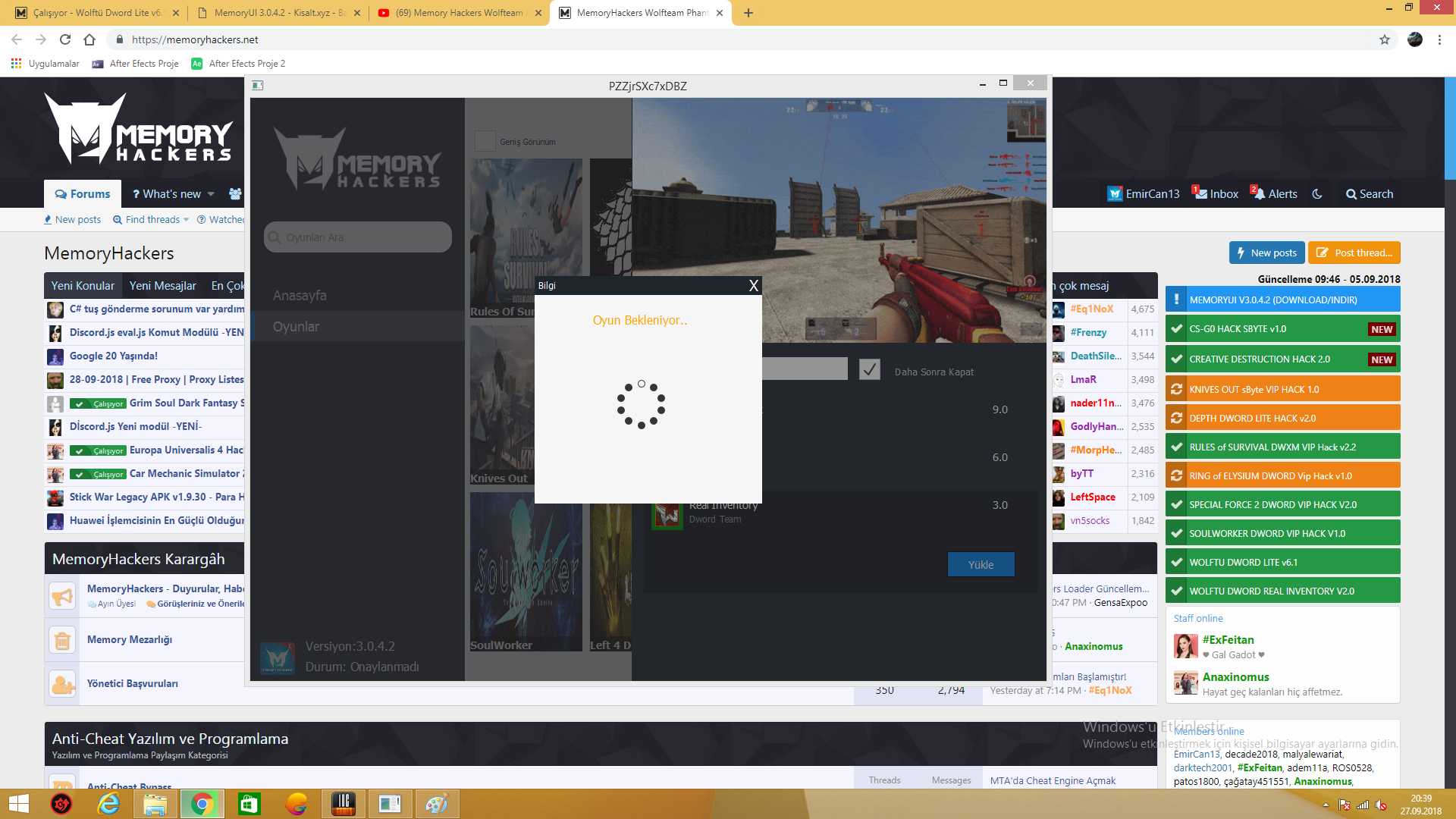Open the MemoryUI window system menu icon
This screenshot has height=819, width=1456.
(257, 86)
